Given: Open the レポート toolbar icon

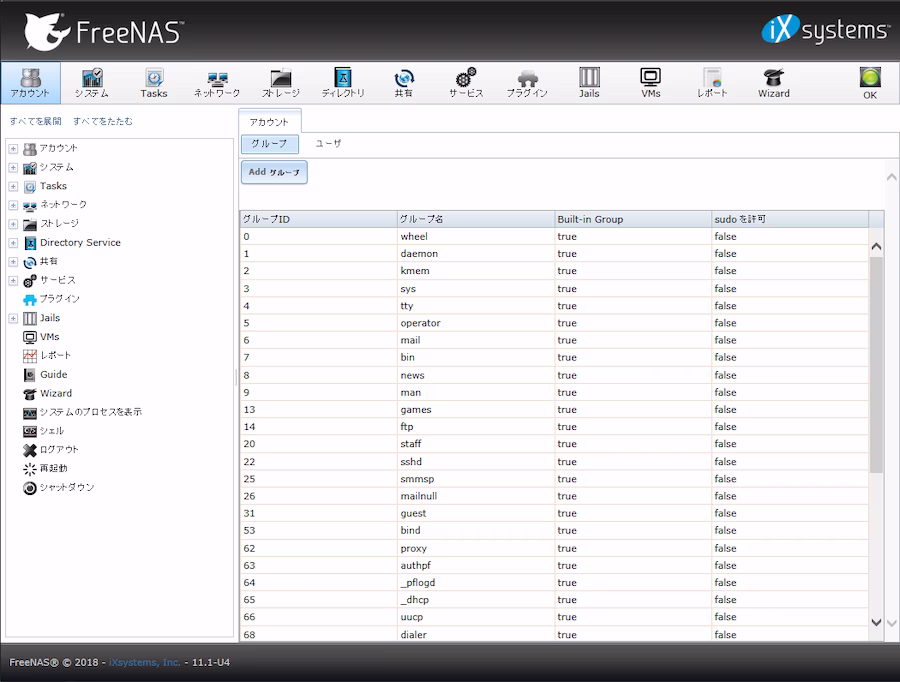Looking at the screenshot, I should (x=712, y=83).
